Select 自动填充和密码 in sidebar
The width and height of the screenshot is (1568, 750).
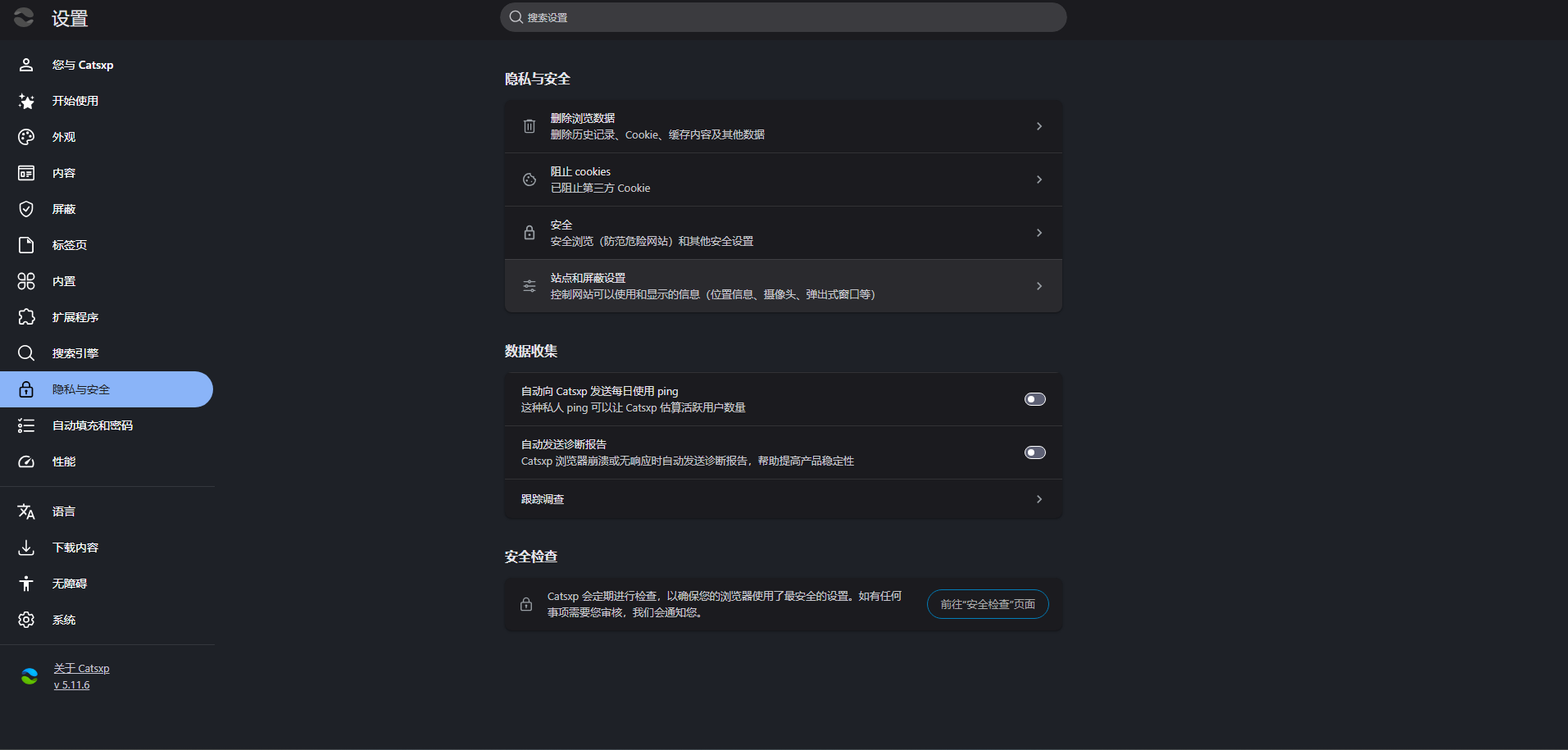pyautogui.click(x=92, y=425)
